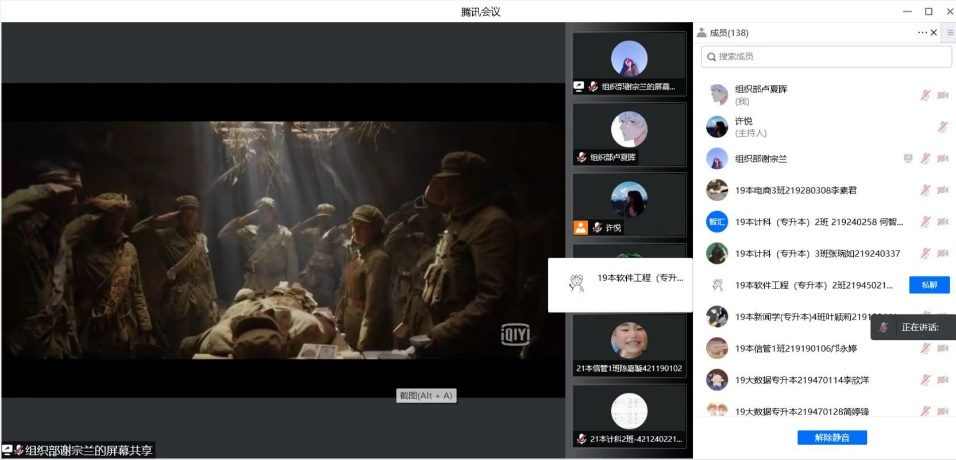956x460 pixels.
Task: Click the search members input field
Action: (826, 56)
